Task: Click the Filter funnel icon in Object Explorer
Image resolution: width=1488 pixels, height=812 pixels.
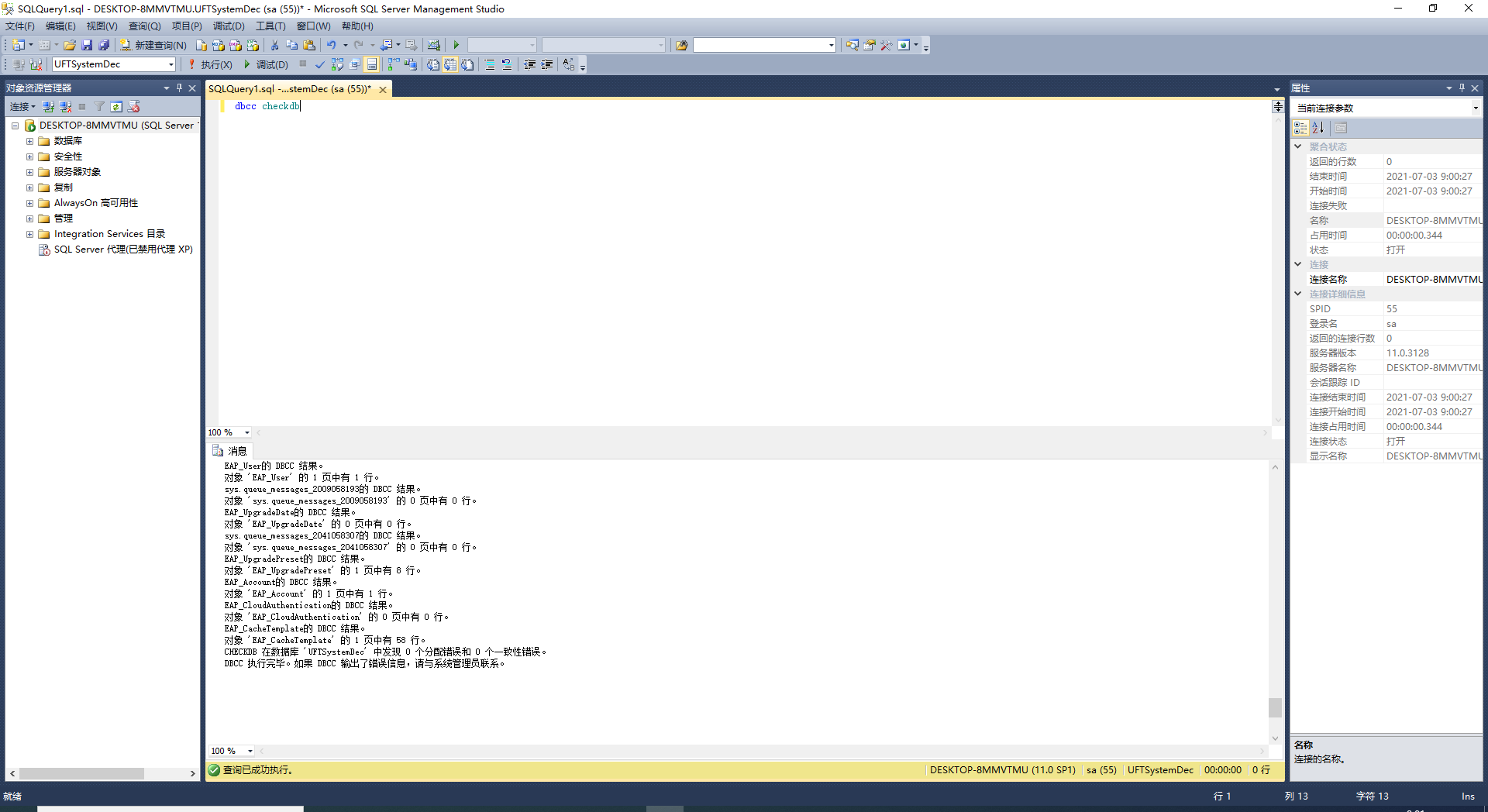Action: [99, 107]
